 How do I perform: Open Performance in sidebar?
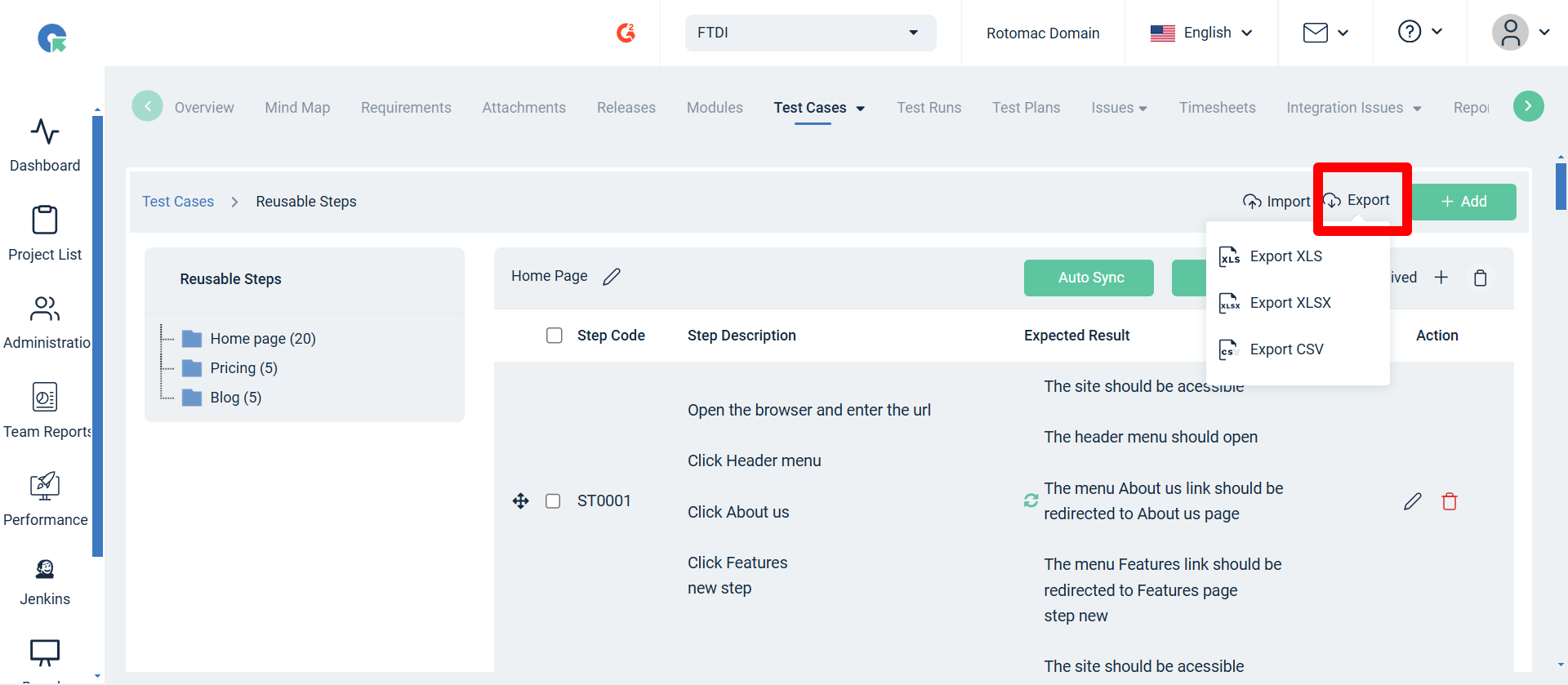(45, 500)
